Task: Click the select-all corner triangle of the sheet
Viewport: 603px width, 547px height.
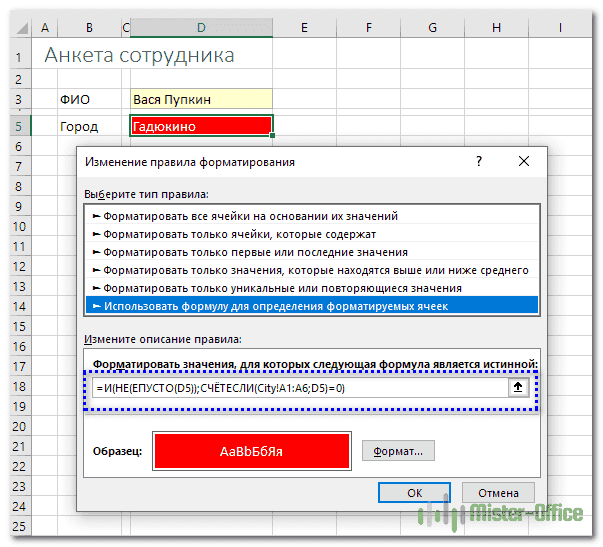Action: 22,28
